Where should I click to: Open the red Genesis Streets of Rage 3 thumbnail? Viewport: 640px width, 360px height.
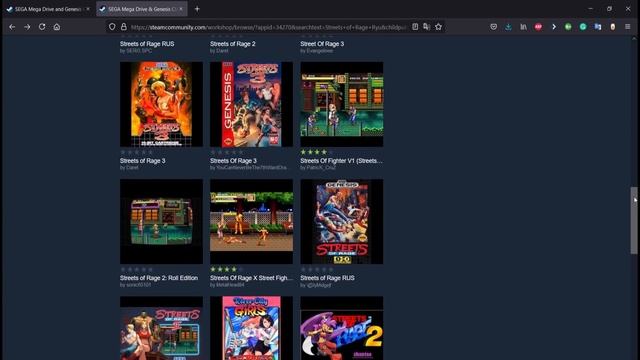(251, 104)
